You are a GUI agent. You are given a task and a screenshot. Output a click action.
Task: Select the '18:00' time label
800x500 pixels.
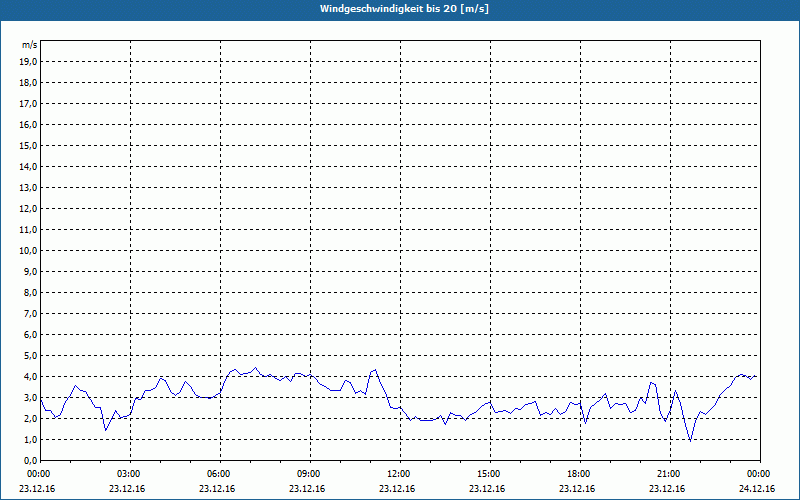coord(580,474)
